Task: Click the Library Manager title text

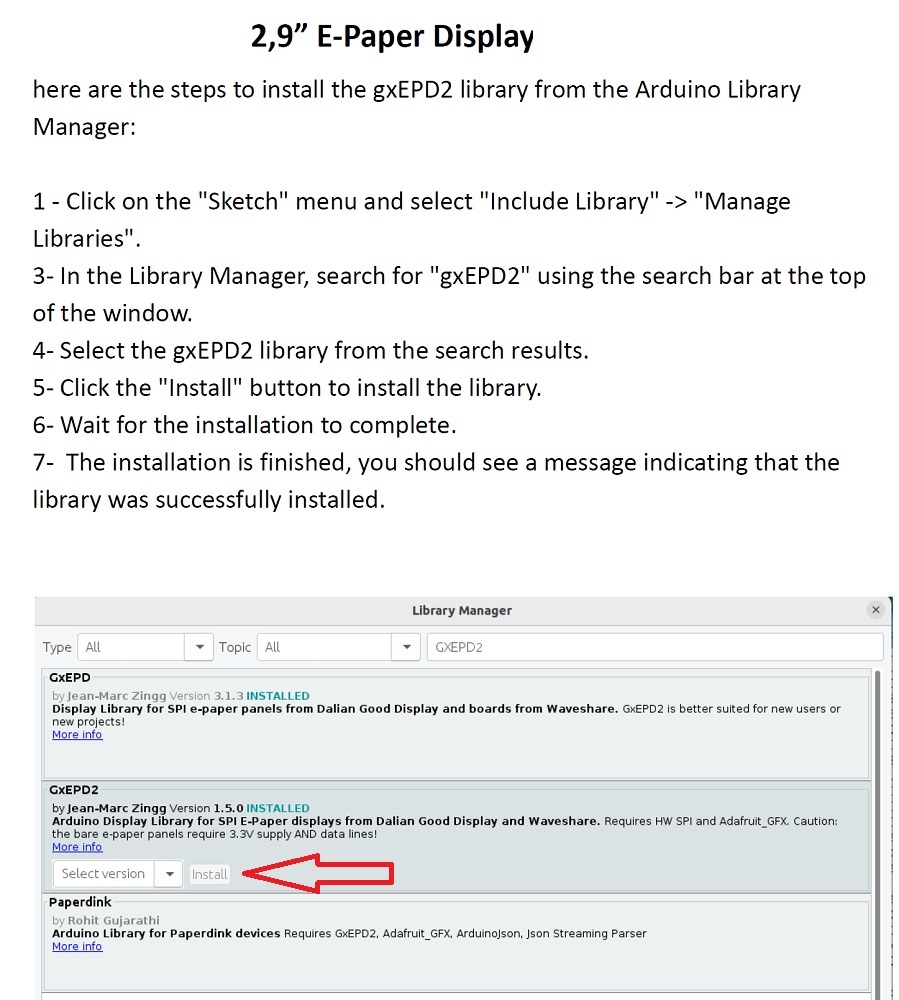Action: [462, 610]
